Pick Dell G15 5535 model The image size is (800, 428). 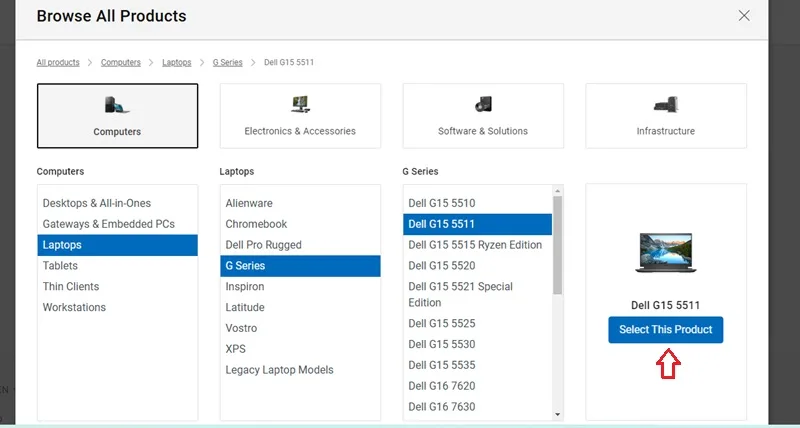click(478, 365)
